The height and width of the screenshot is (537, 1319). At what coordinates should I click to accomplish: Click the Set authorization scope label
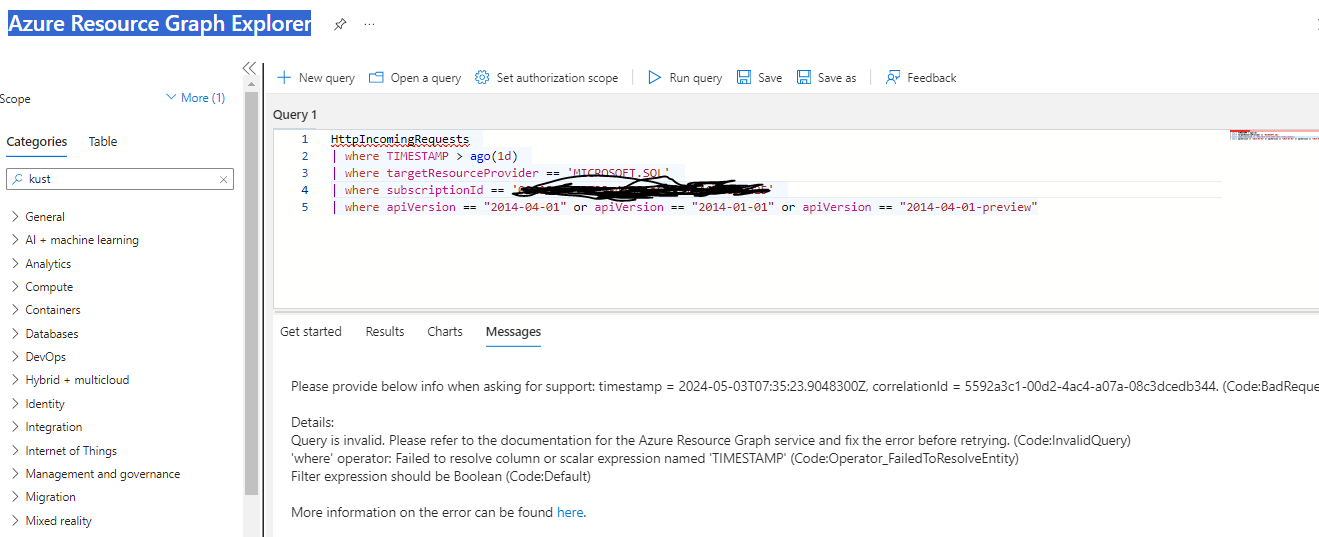pyautogui.click(x=557, y=78)
